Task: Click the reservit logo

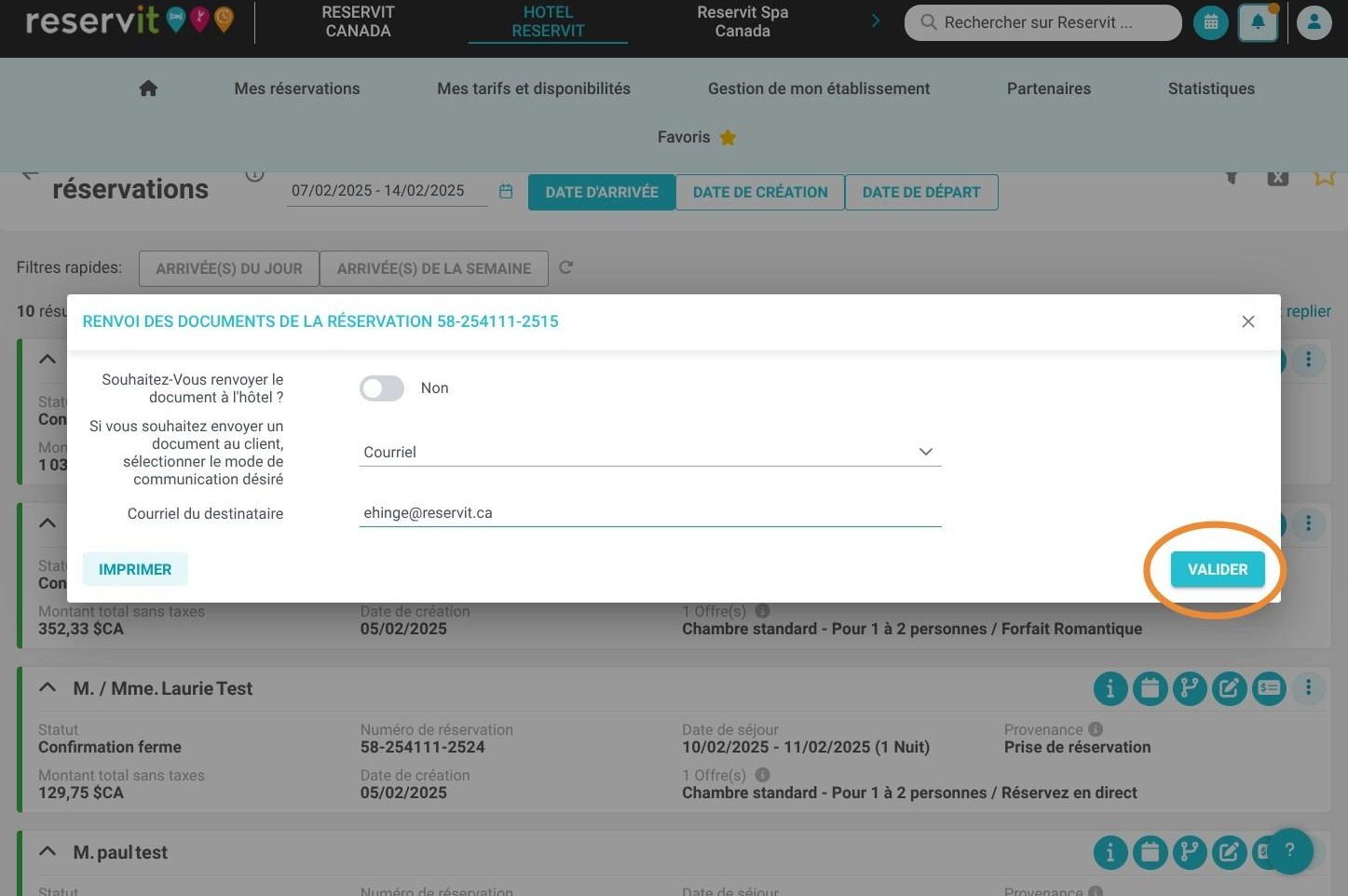Action: click(129, 20)
